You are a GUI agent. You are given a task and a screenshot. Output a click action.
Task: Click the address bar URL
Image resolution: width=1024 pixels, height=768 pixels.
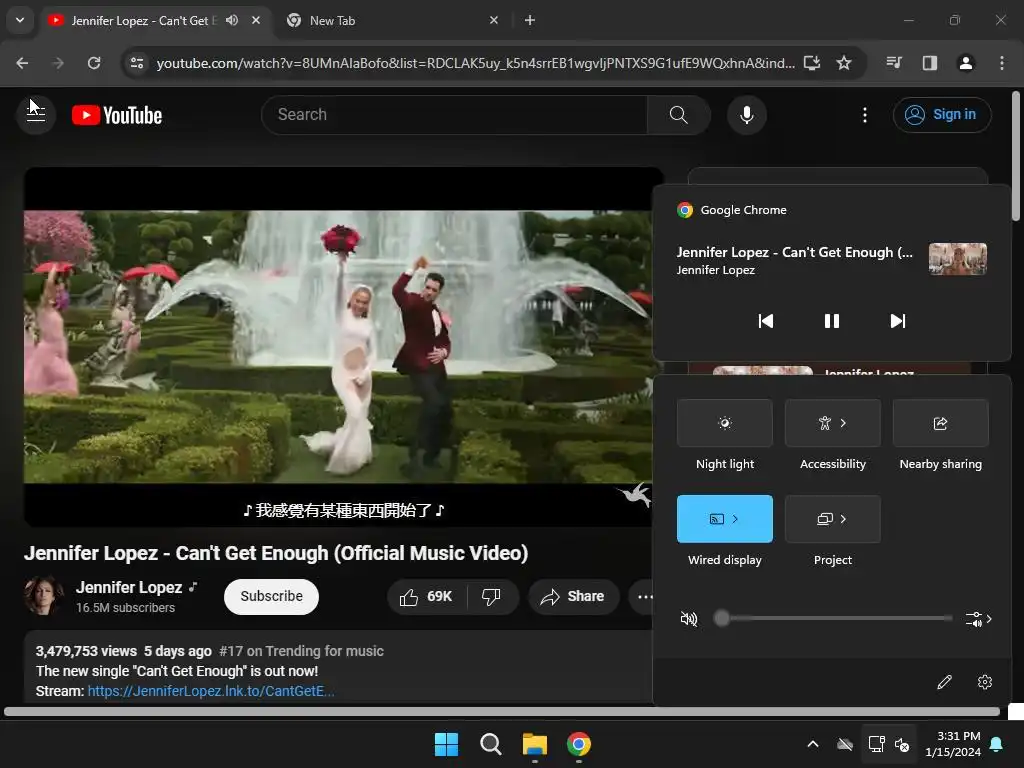click(x=475, y=63)
